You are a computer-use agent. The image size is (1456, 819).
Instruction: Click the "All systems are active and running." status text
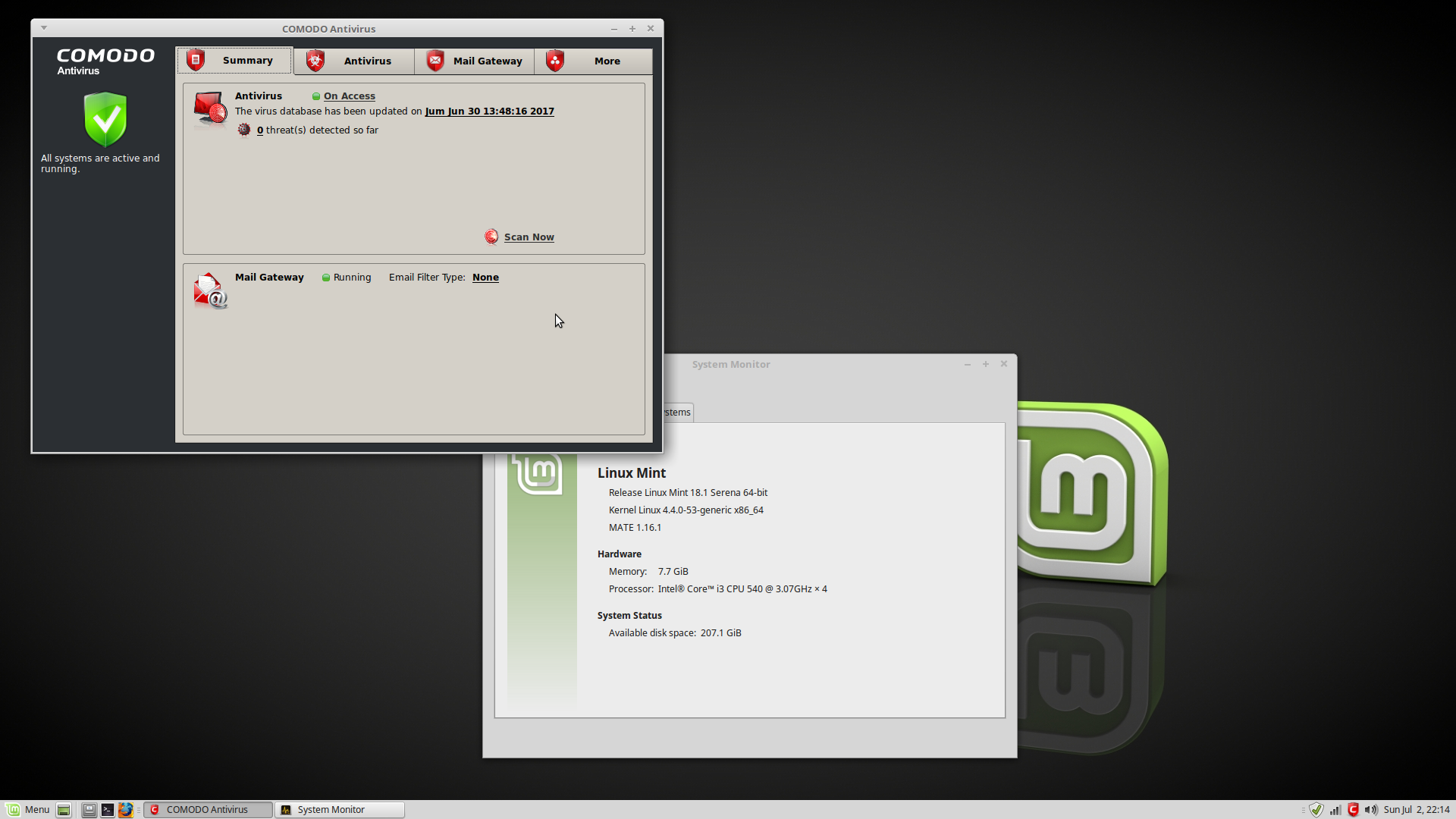(100, 164)
